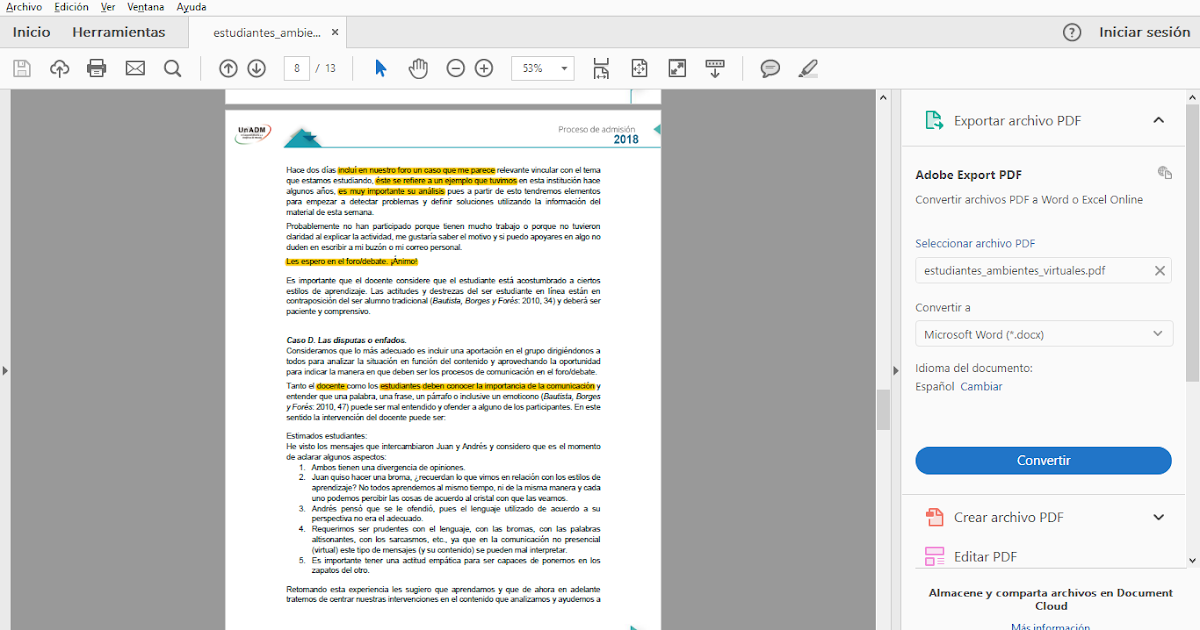1200x630 pixels.
Task: Click the Email document icon
Action: pyautogui.click(x=134, y=68)
